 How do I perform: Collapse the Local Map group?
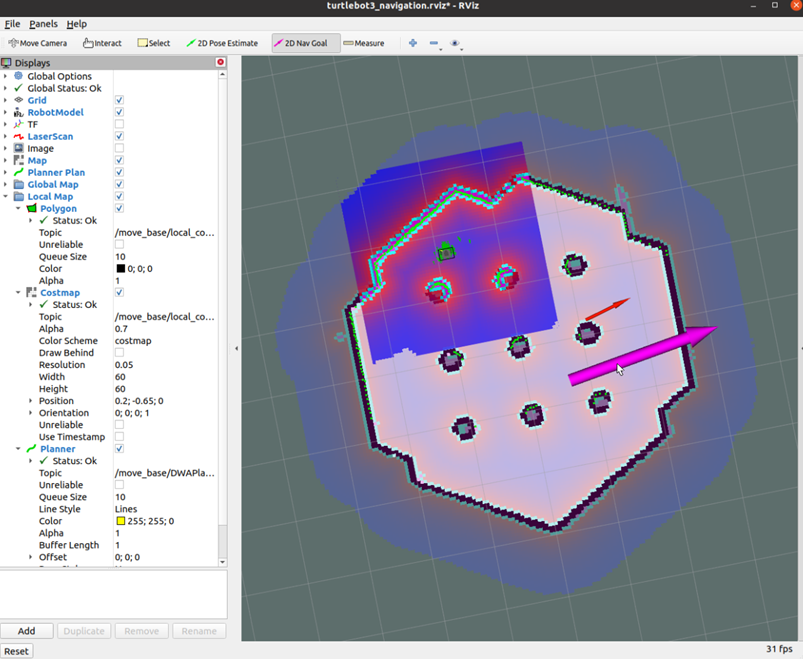(6, 197)
